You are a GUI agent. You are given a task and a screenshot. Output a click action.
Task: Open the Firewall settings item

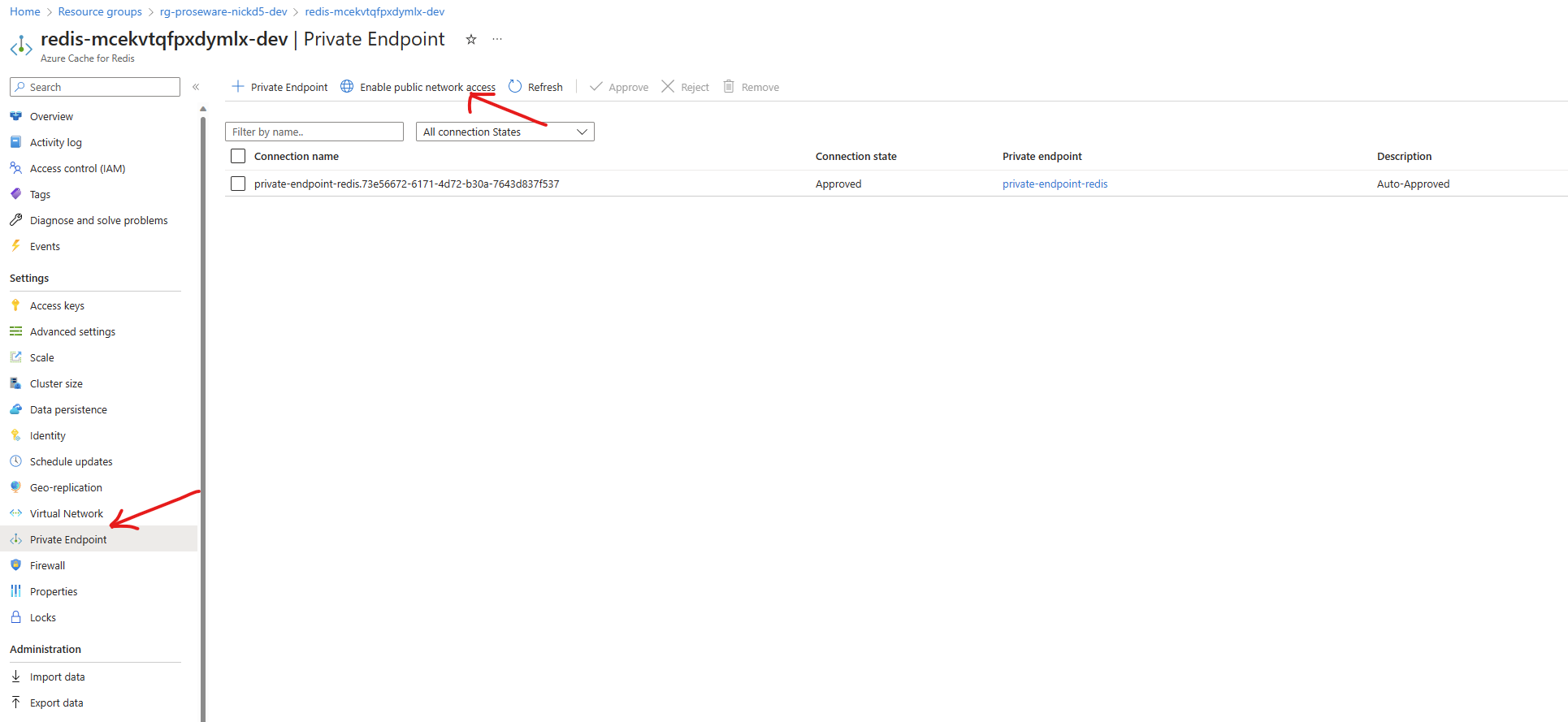(x=48, y=565)
